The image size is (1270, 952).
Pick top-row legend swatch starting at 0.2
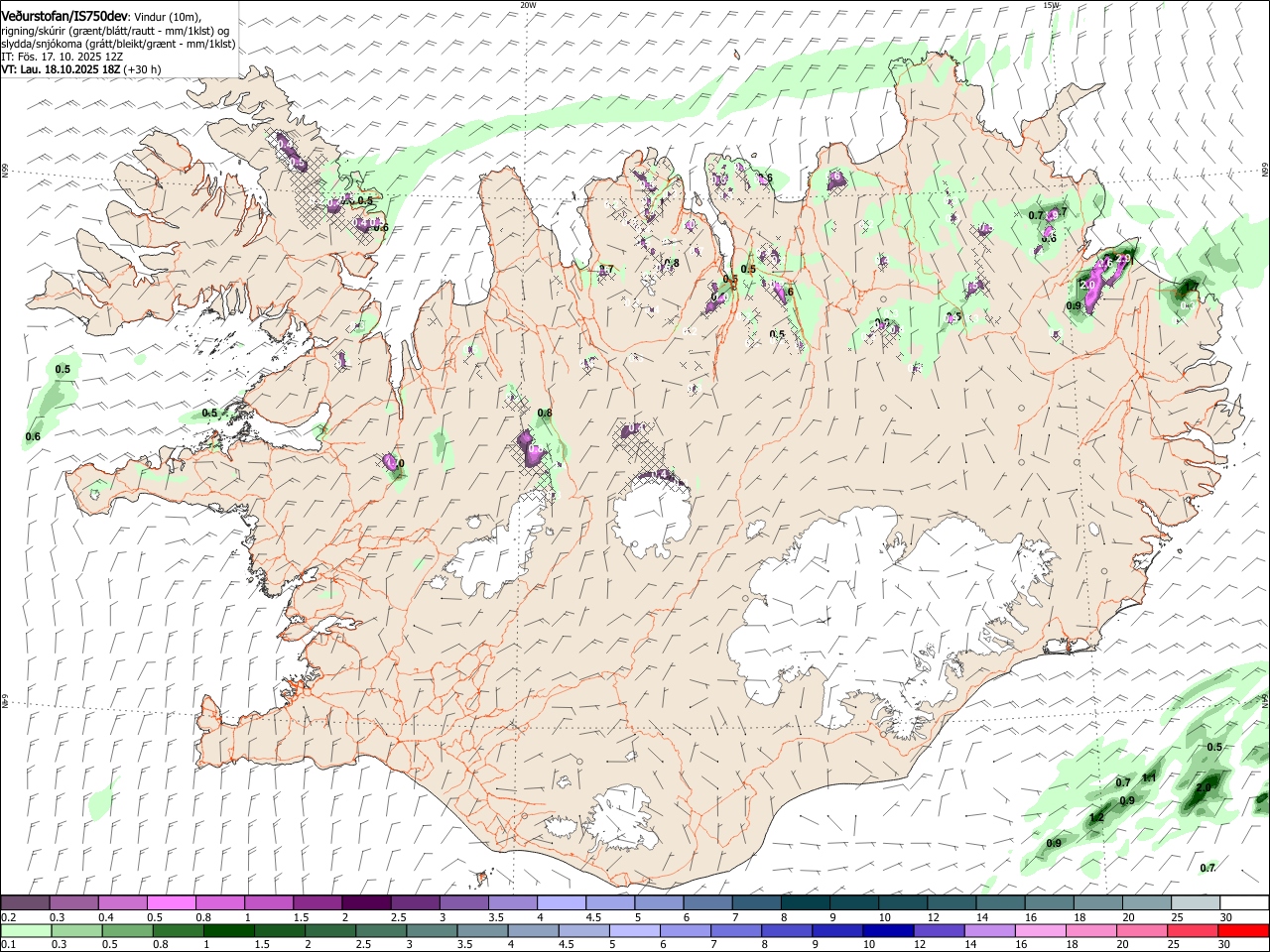[26, 902]
